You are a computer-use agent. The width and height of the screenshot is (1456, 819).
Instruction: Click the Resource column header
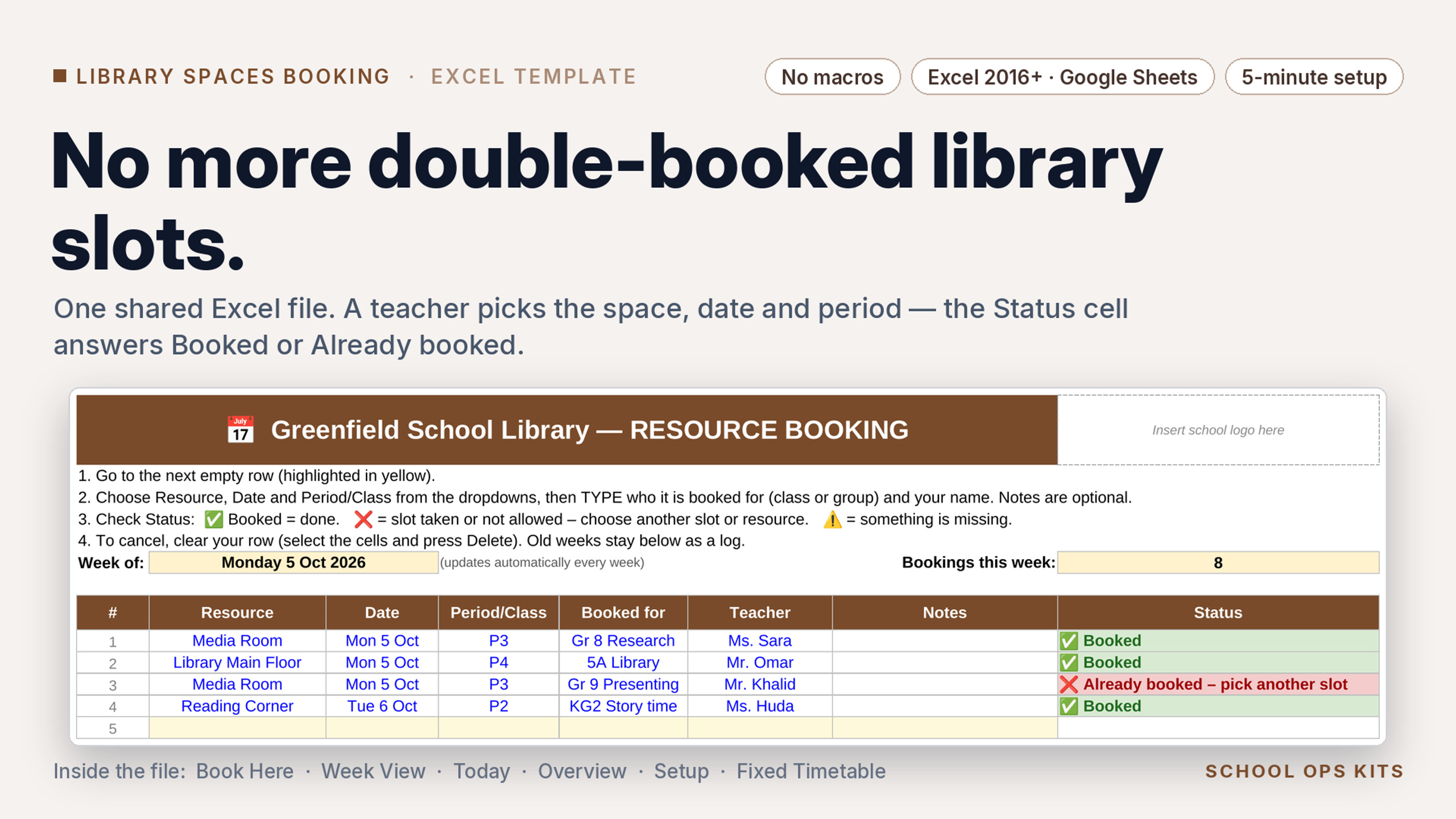click(237, 613)
